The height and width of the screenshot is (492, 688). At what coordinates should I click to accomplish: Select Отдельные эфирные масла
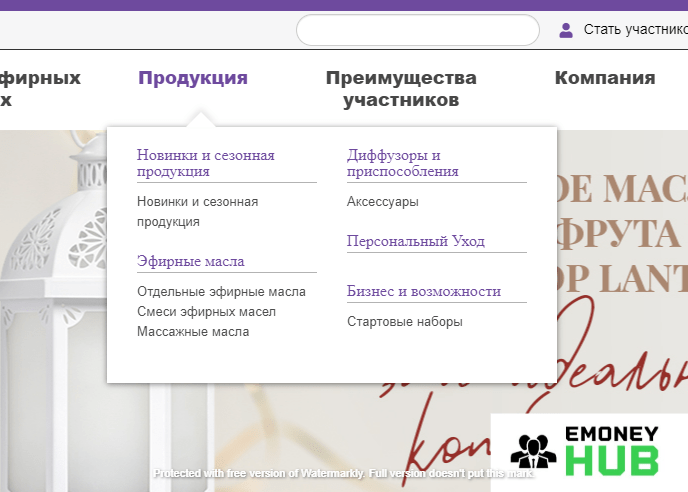(x=221, y=291)
